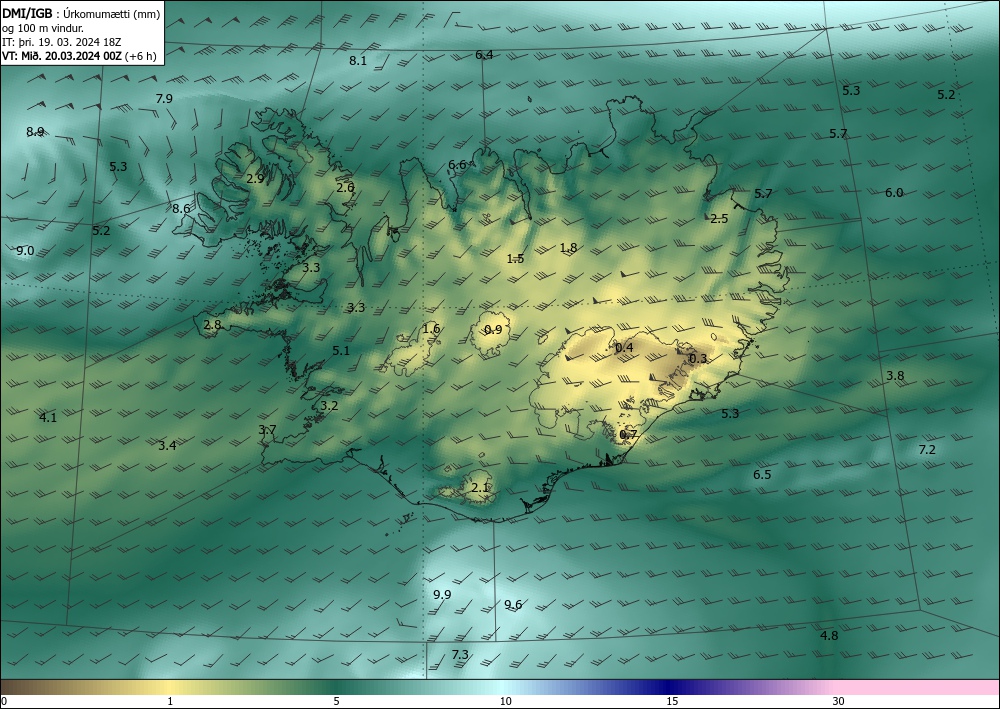
Task: Click the pink end of the color scale
Action: point(918,687)
